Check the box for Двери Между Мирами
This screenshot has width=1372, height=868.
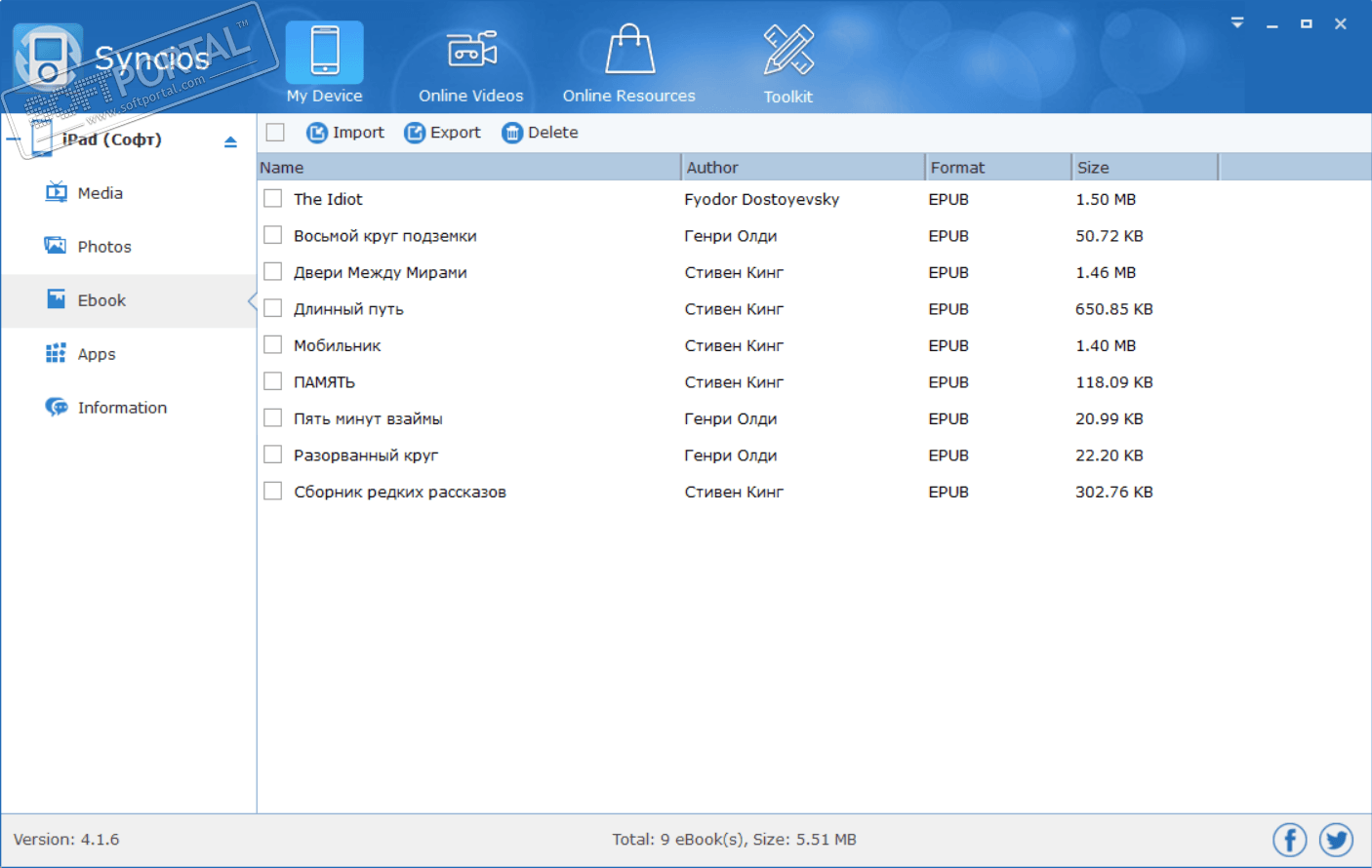pyautogui.click(x=273, y=272)
